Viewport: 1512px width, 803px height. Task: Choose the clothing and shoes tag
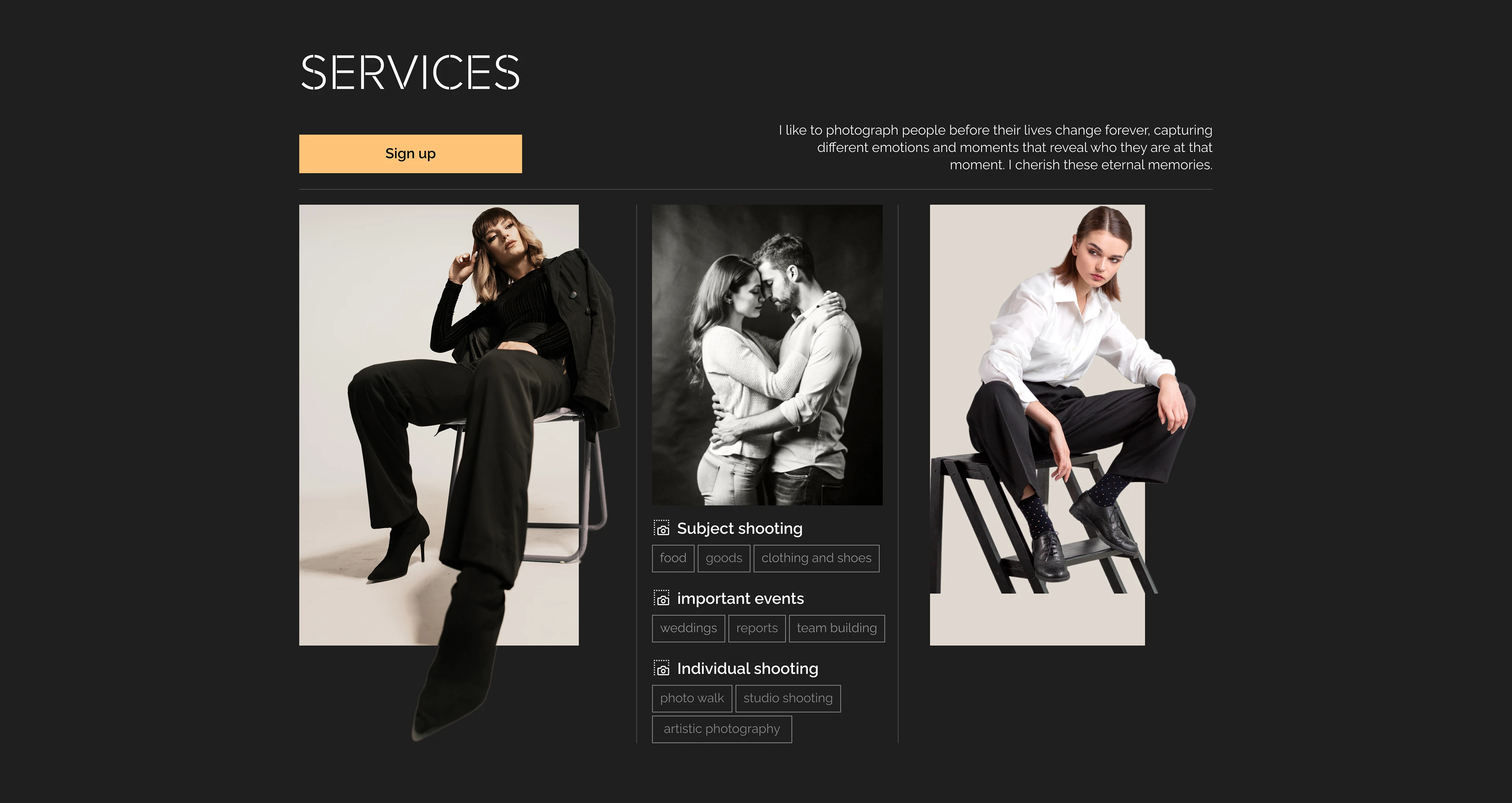tap(817, 558)
